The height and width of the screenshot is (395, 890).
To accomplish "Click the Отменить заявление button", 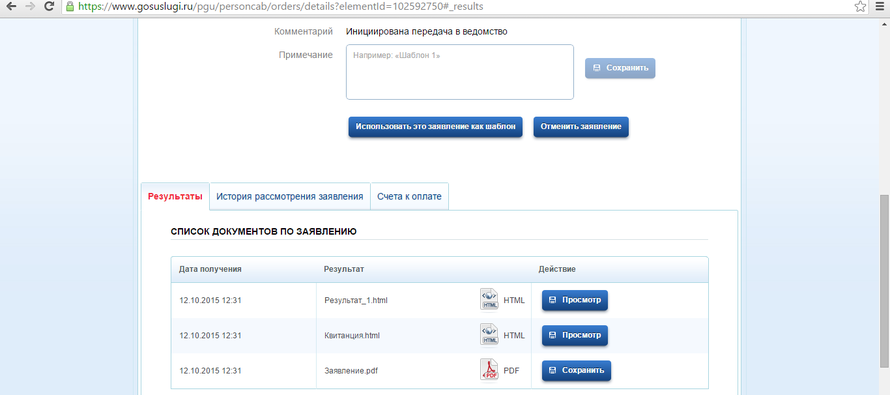I will click(581, 127).
